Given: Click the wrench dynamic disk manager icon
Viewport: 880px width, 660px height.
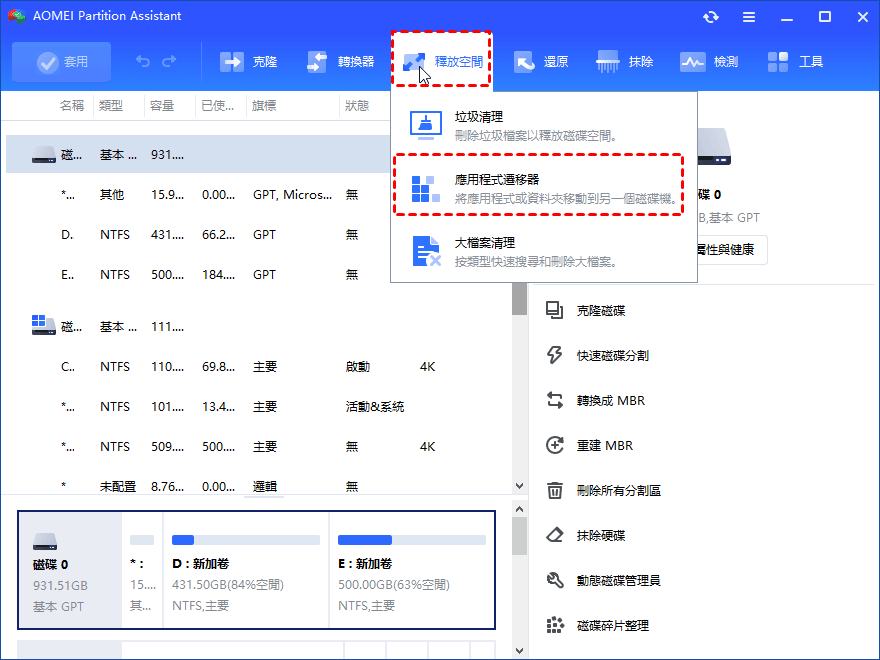Looking at the screenshot, I should pos(554,580).
